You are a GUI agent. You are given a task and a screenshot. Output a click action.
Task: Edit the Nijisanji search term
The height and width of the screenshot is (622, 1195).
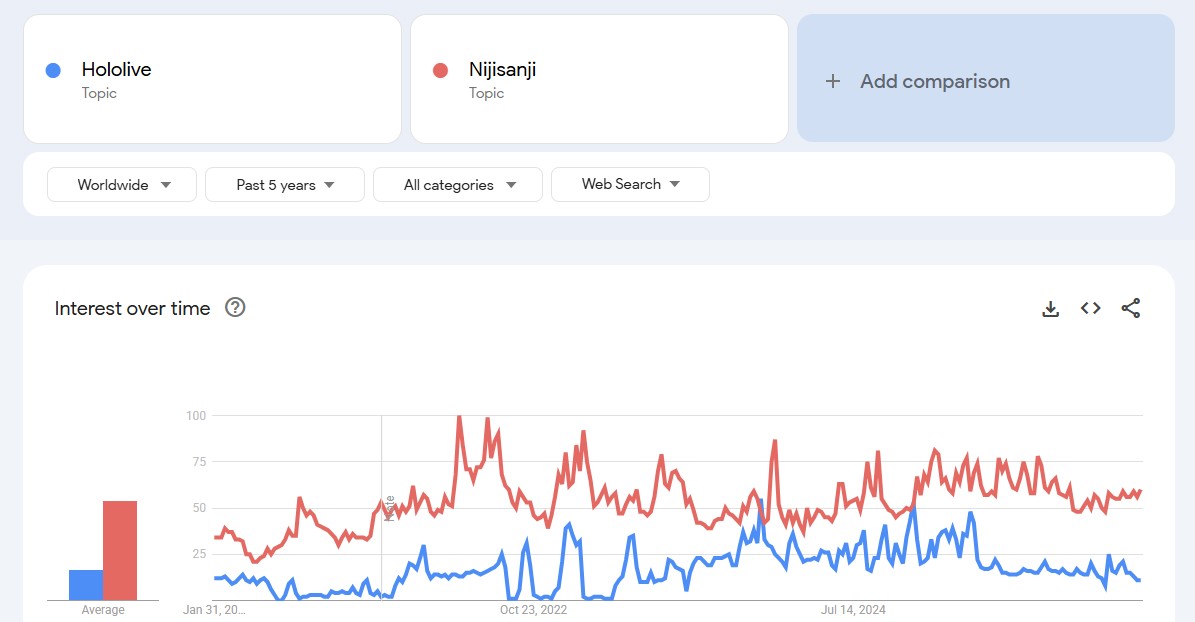coord(502,70)
